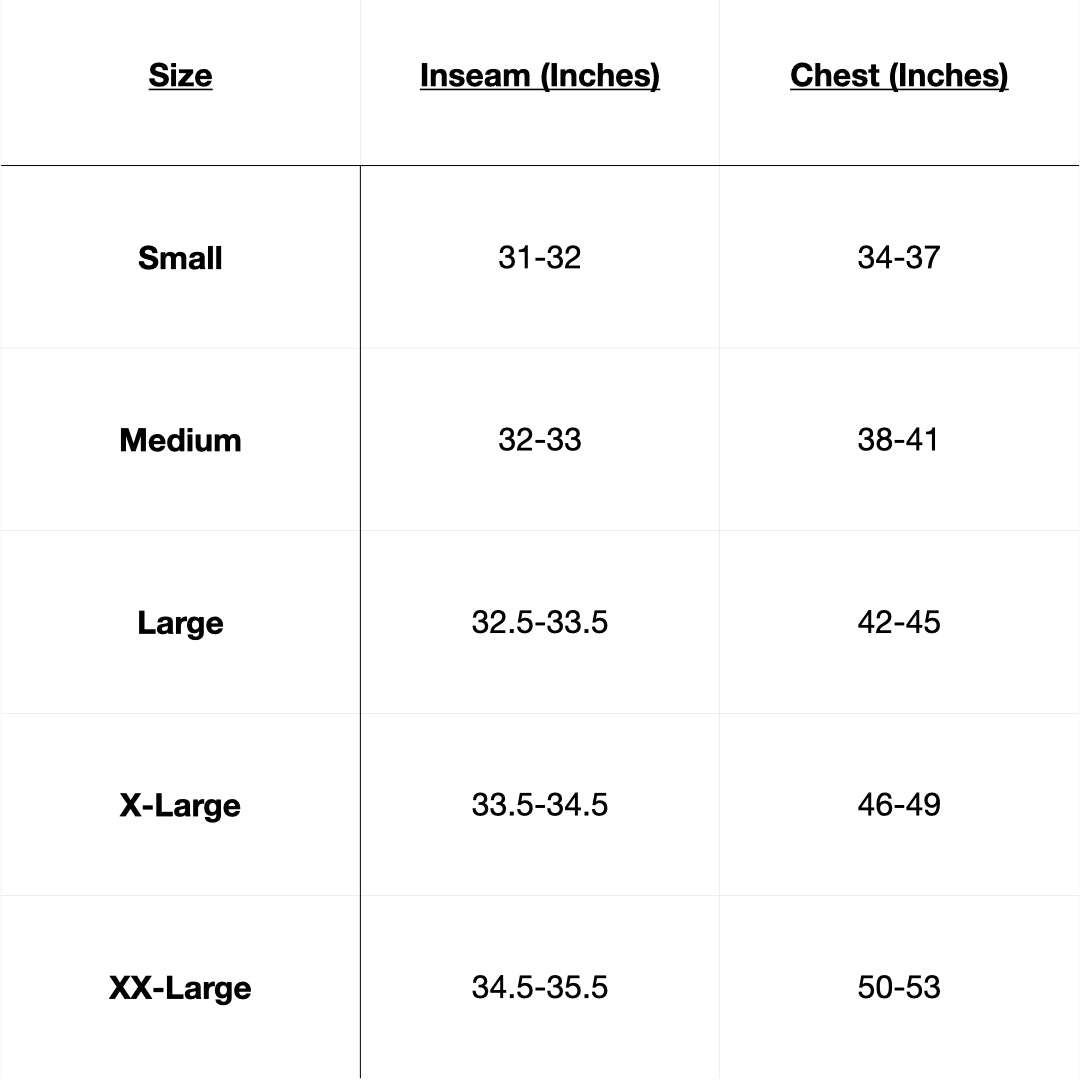Click the 50-53 chest cell
The height and width of the screenshot is (1080, 1080).
899,988
